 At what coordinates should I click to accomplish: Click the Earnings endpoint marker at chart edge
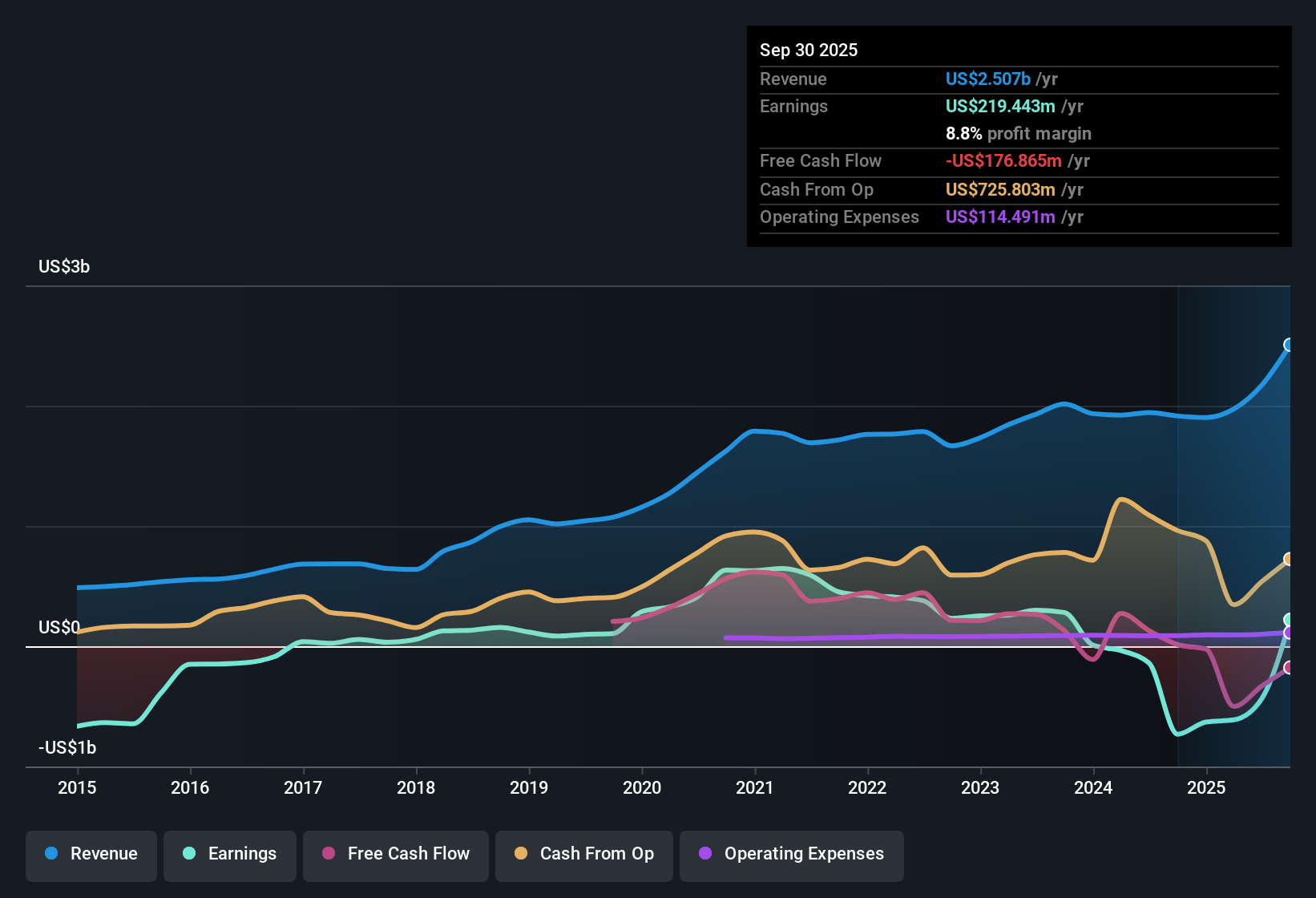pyautogui.click(x=1289, y=619)
